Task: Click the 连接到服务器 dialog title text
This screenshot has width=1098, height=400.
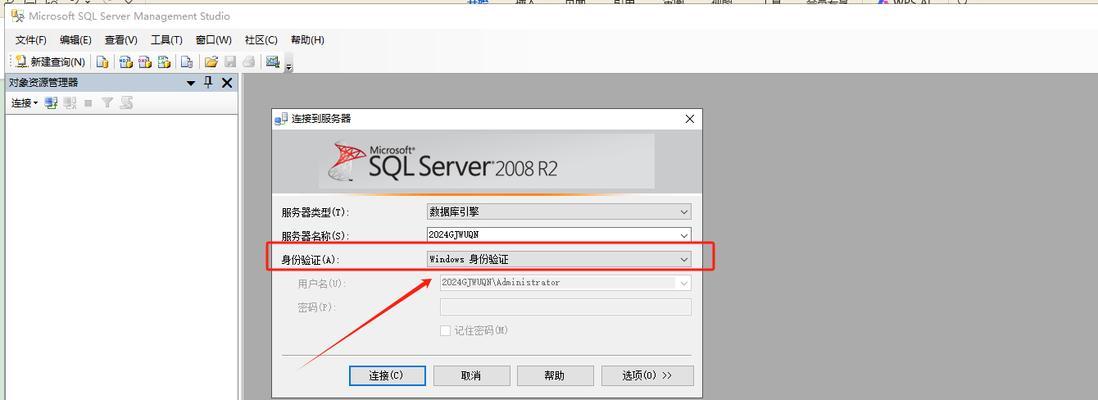Action: pos(321,119)
